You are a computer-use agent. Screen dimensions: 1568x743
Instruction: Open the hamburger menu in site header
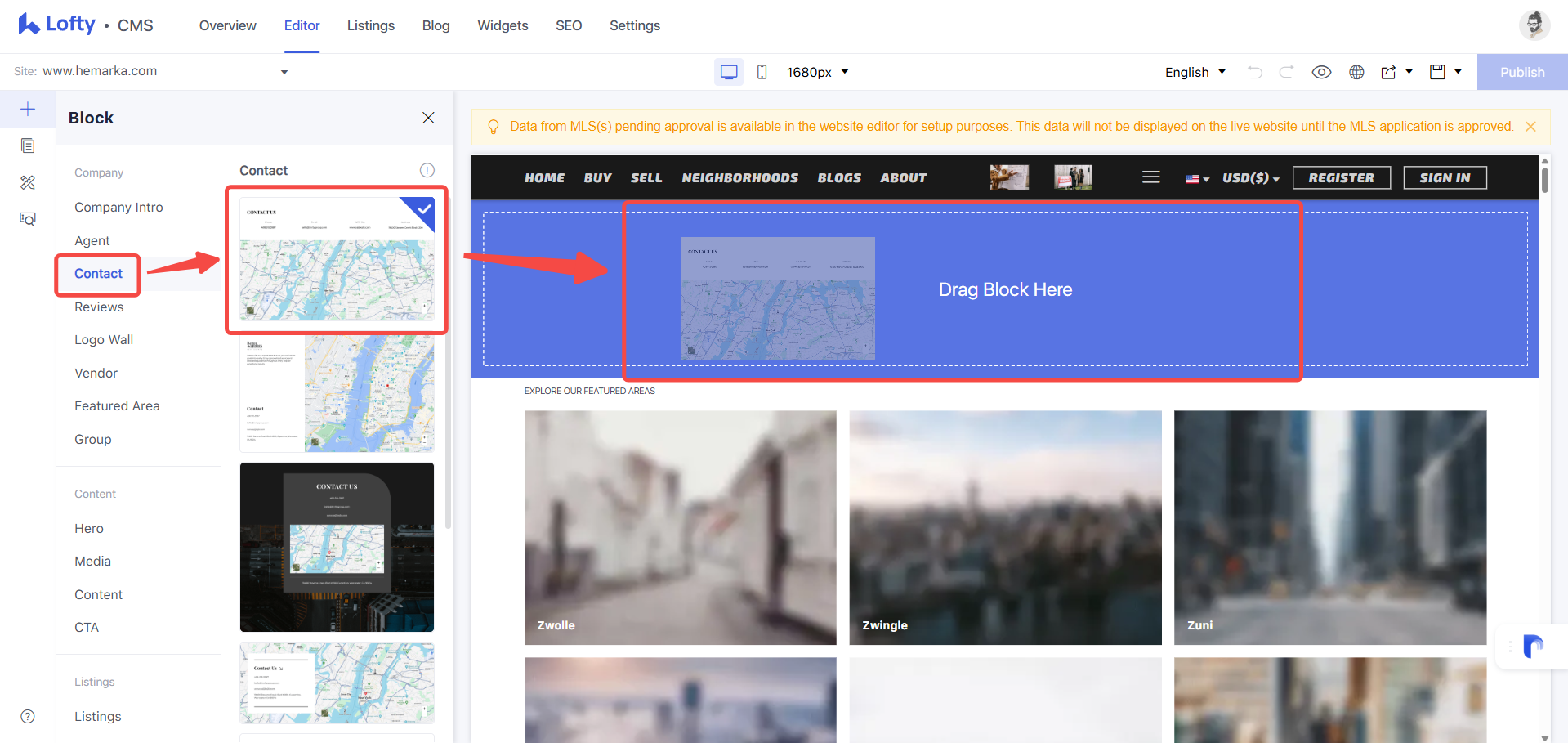pyautogui.click(x=1151, y=177)
